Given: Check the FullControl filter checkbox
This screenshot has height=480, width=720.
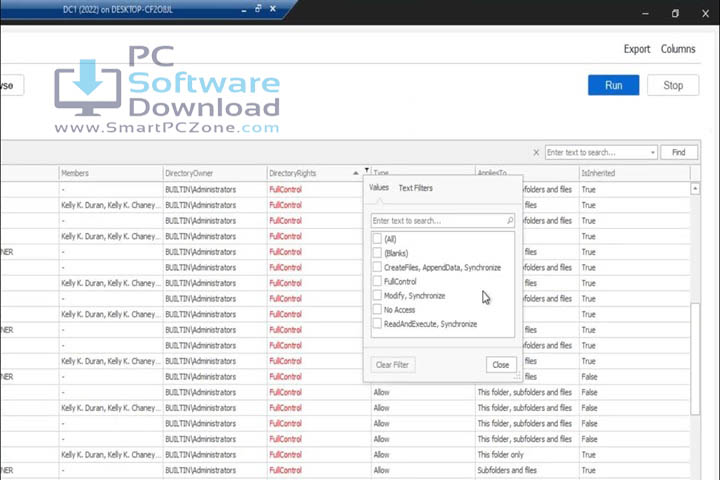Looking at the screenshot, I should pyautogui.click(x=377, y=282).
